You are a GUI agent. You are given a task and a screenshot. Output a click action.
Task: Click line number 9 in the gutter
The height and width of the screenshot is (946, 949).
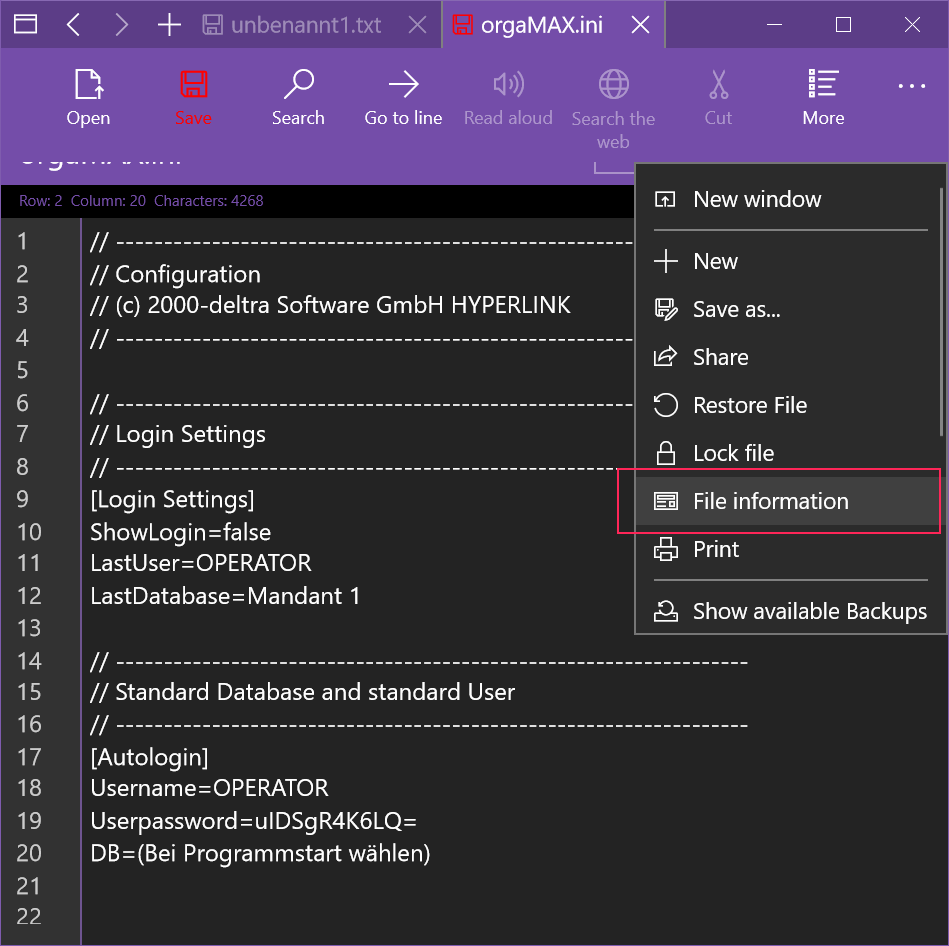click(x=22, y=499)
